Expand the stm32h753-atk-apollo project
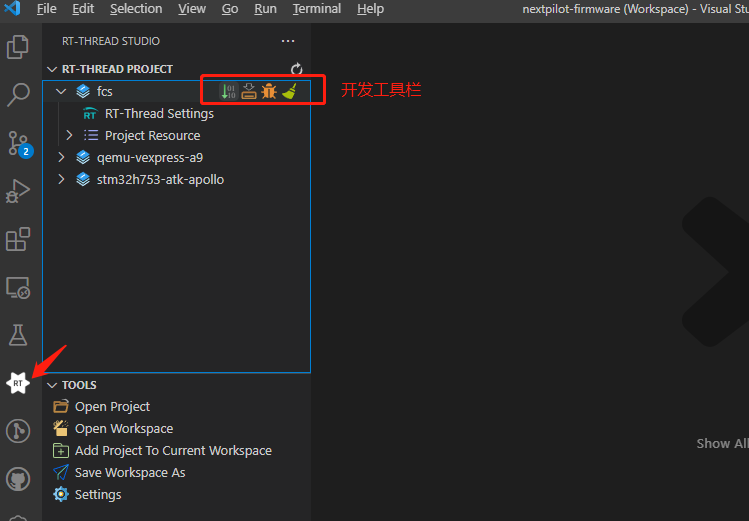This screenshot has width=749, height=521. tap(61, 179)
